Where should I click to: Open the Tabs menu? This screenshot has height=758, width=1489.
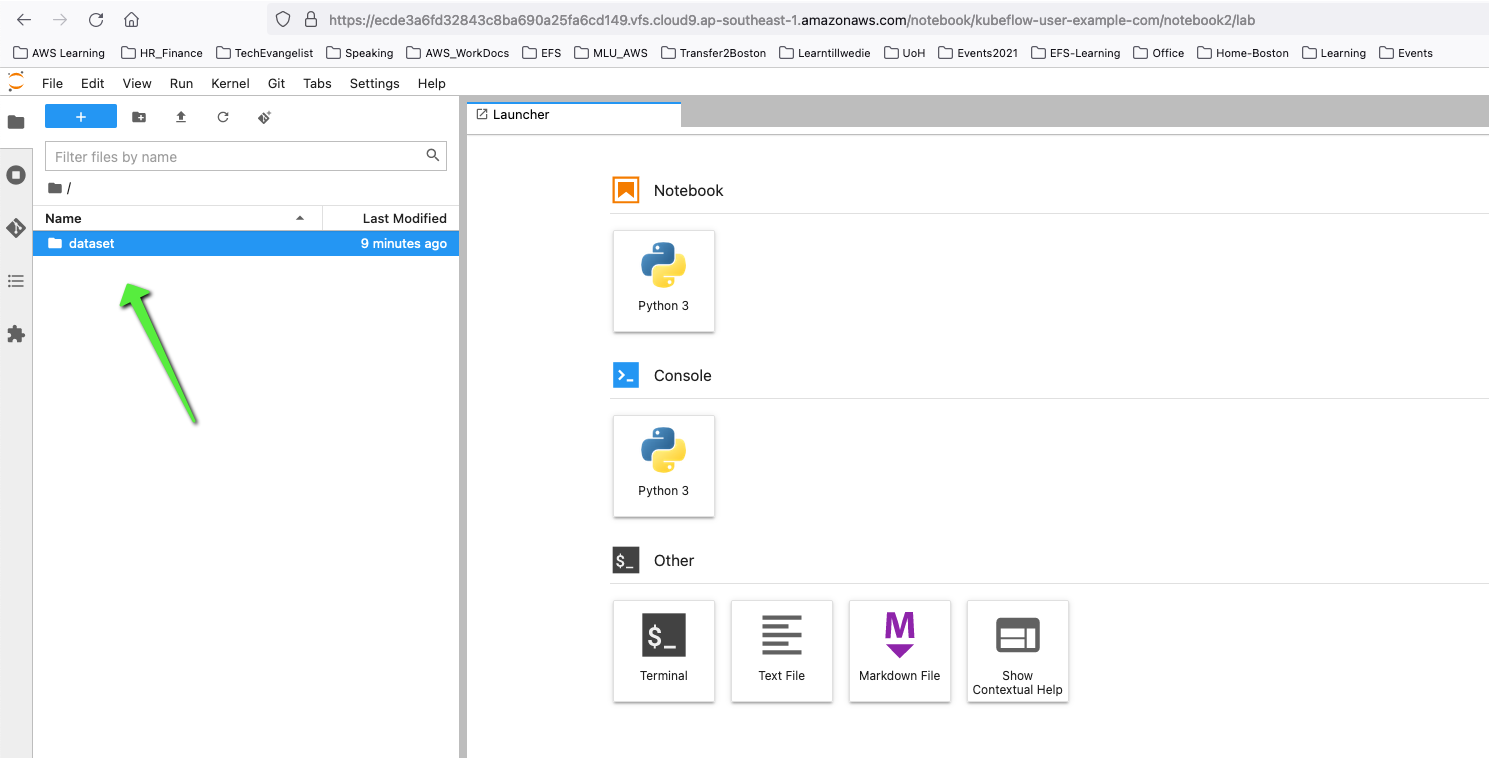tap(317, 83)
